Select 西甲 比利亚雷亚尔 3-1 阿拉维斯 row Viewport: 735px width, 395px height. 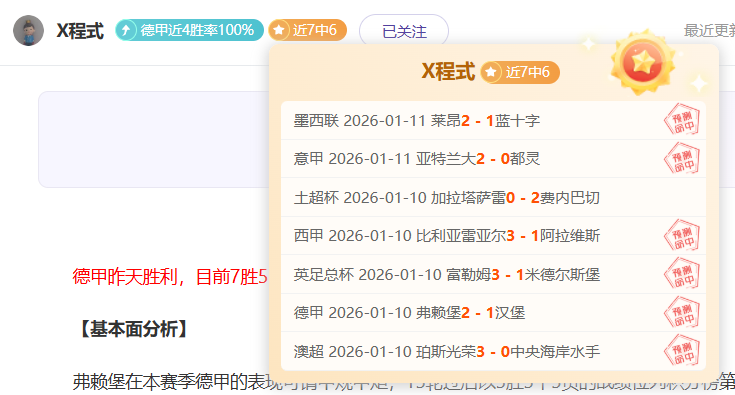click(x=493, y=236)
